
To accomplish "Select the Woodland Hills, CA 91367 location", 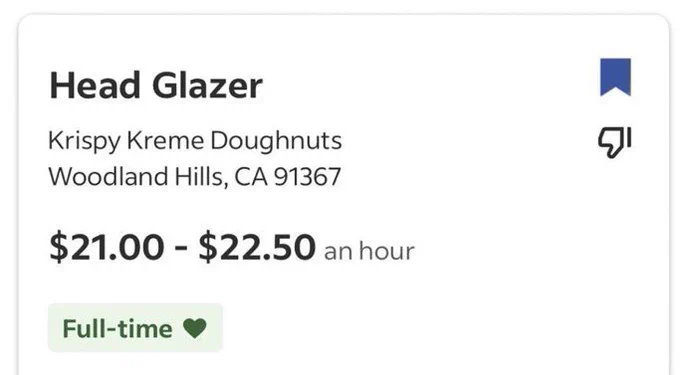I will point(194,177).
